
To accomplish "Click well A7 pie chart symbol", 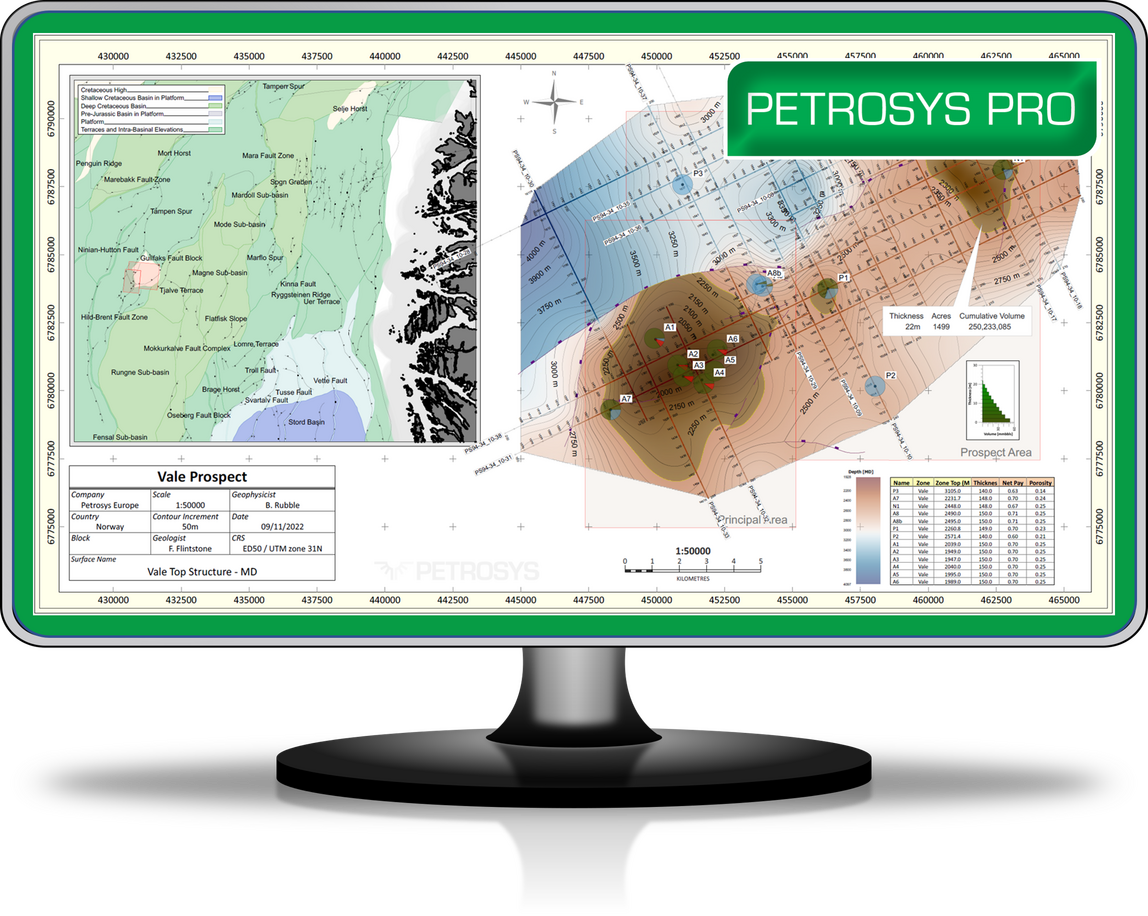I will click(x=611, y=408).
